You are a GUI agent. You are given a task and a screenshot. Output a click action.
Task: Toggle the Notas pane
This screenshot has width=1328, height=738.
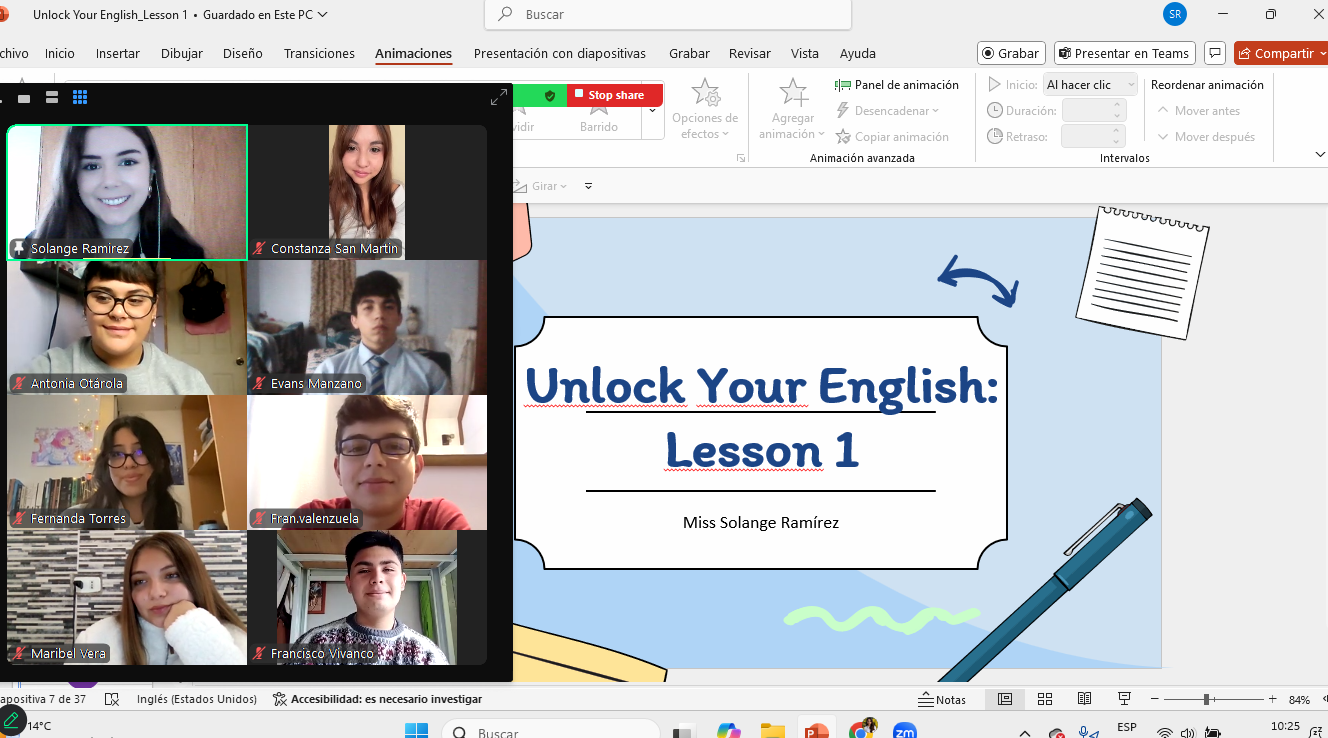941,699
